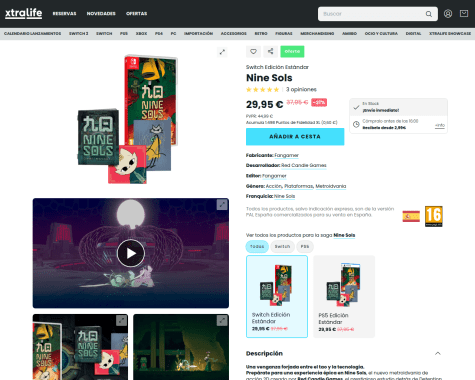The image size is (475, 380).
Task: Select the Switch filter pill
Action: pyautogui.click(x=282, y=247)
